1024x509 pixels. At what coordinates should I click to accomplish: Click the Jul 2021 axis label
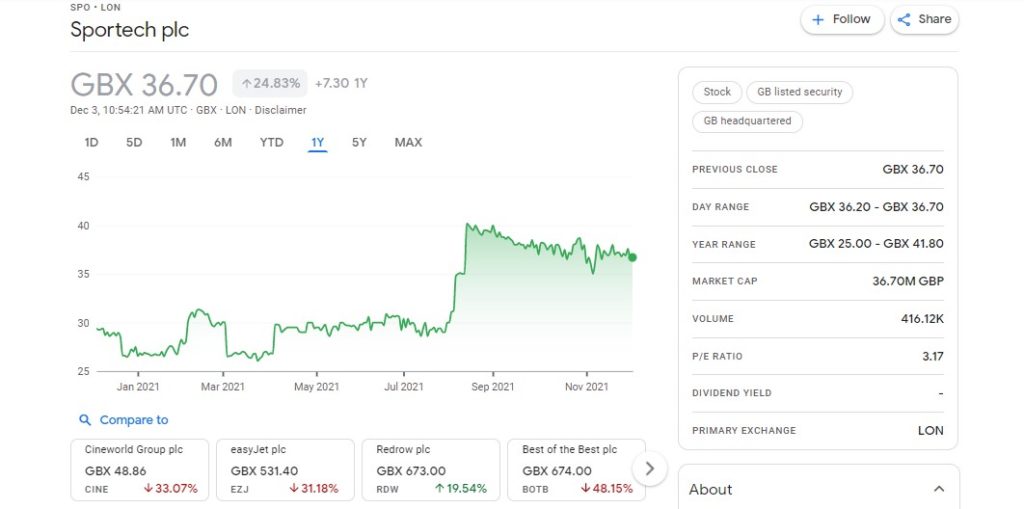[x=404, y=387]
